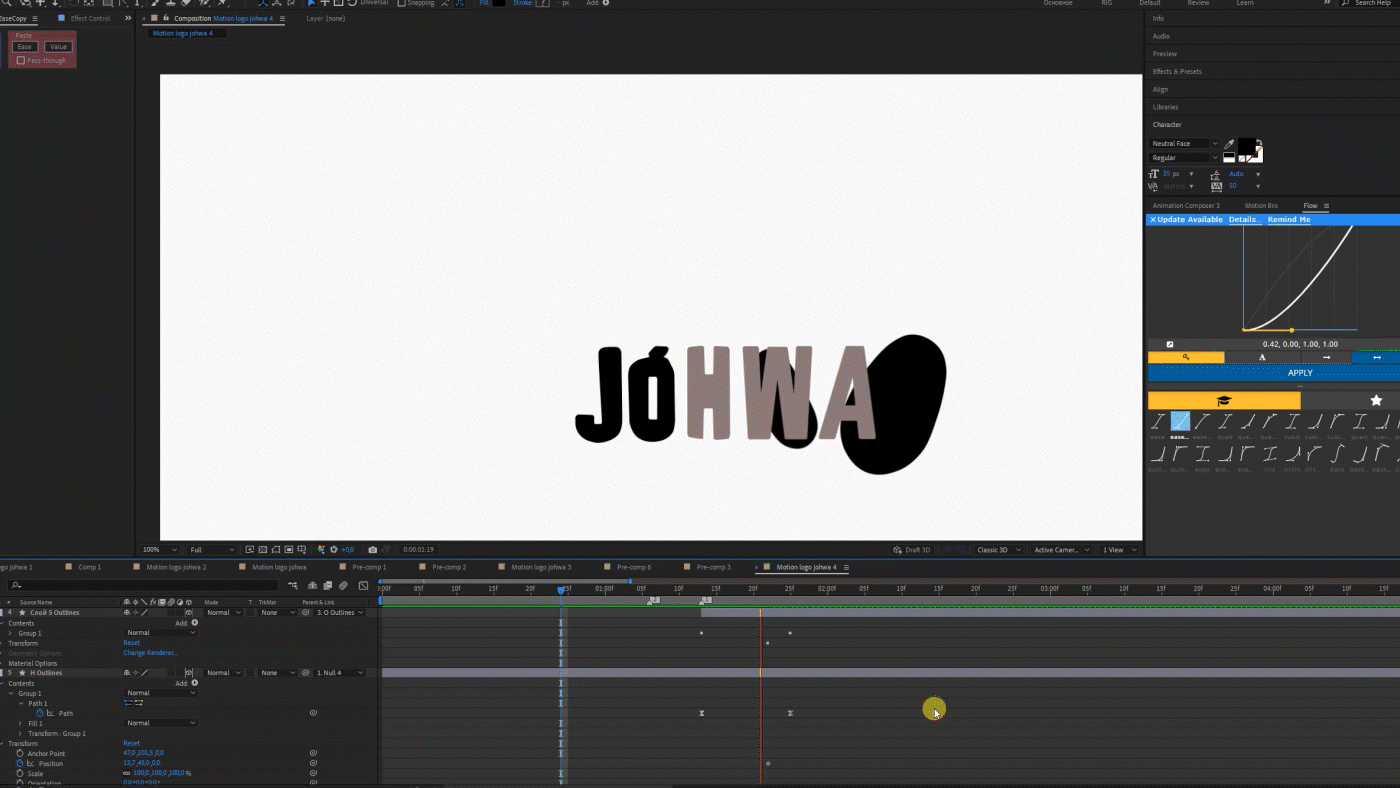Switch to the Motion Bro tab
This screenshot has height=788, width=1400.
(1260, 206)
